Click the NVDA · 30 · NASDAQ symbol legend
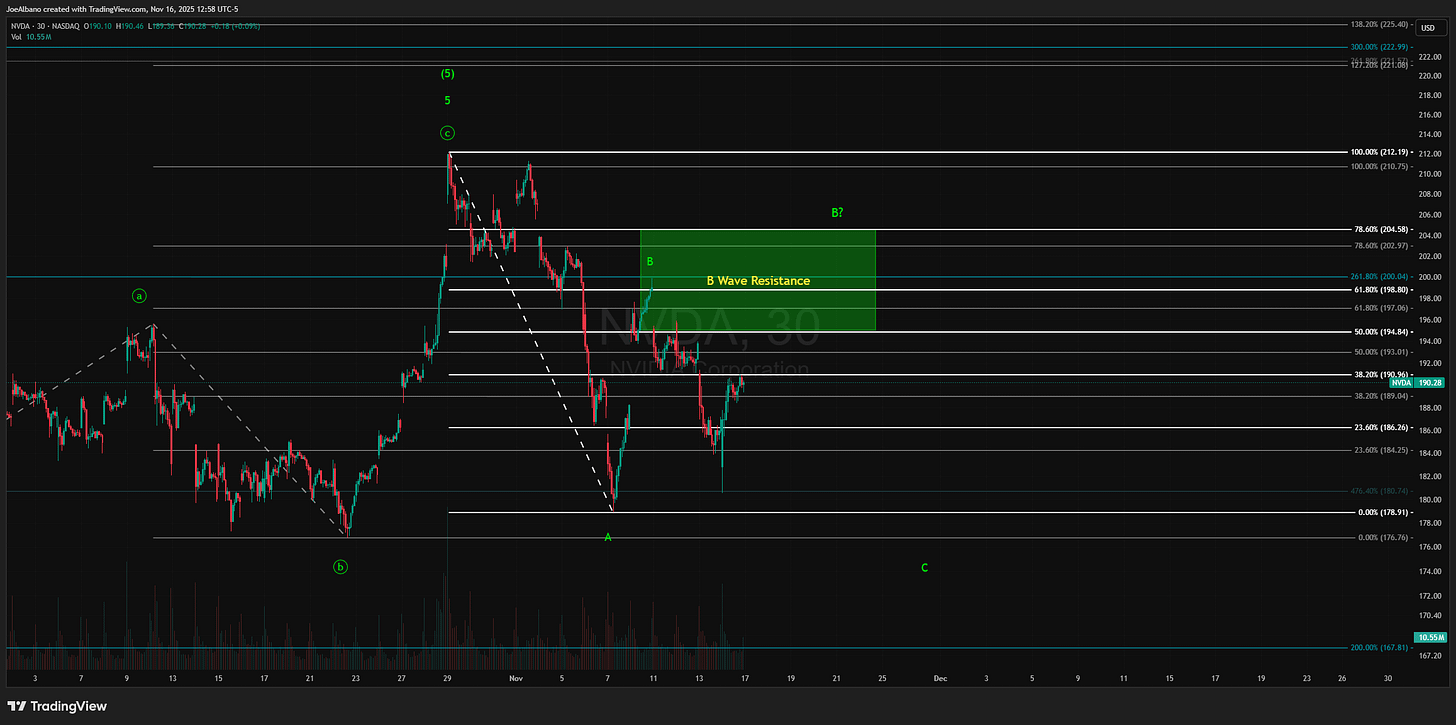 45,25
